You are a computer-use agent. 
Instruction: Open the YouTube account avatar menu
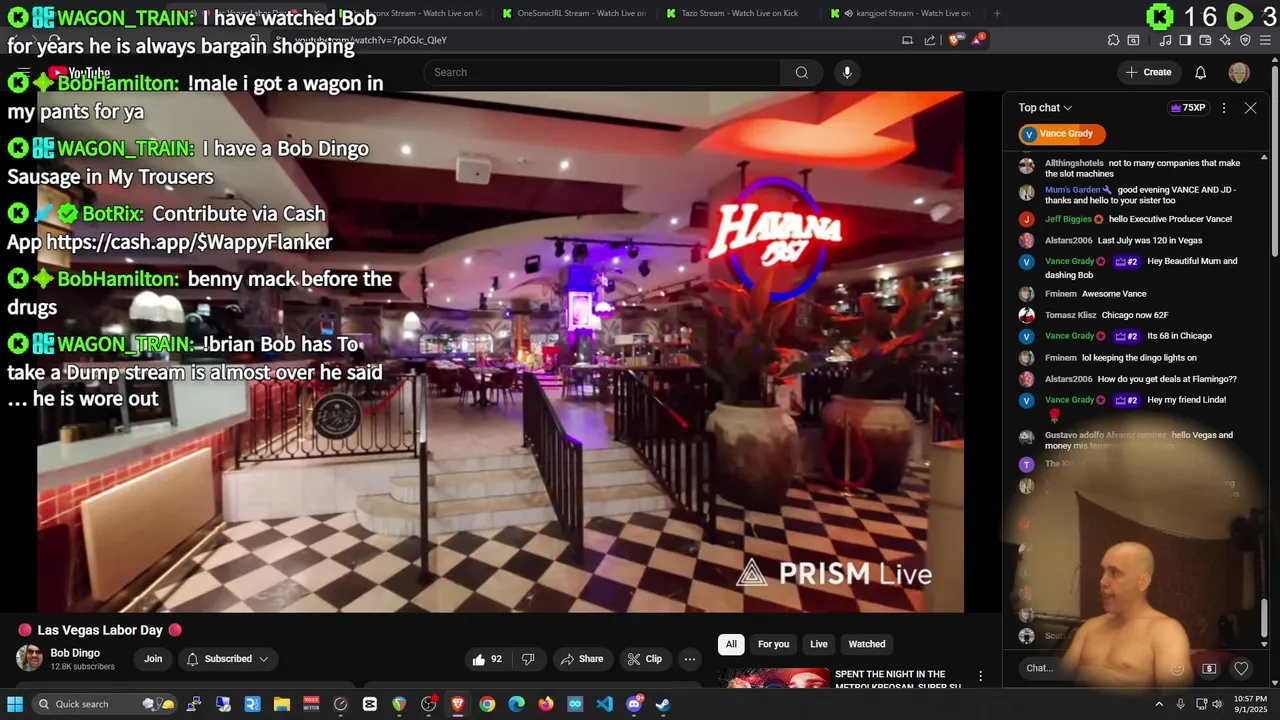tap(1239, 72)
